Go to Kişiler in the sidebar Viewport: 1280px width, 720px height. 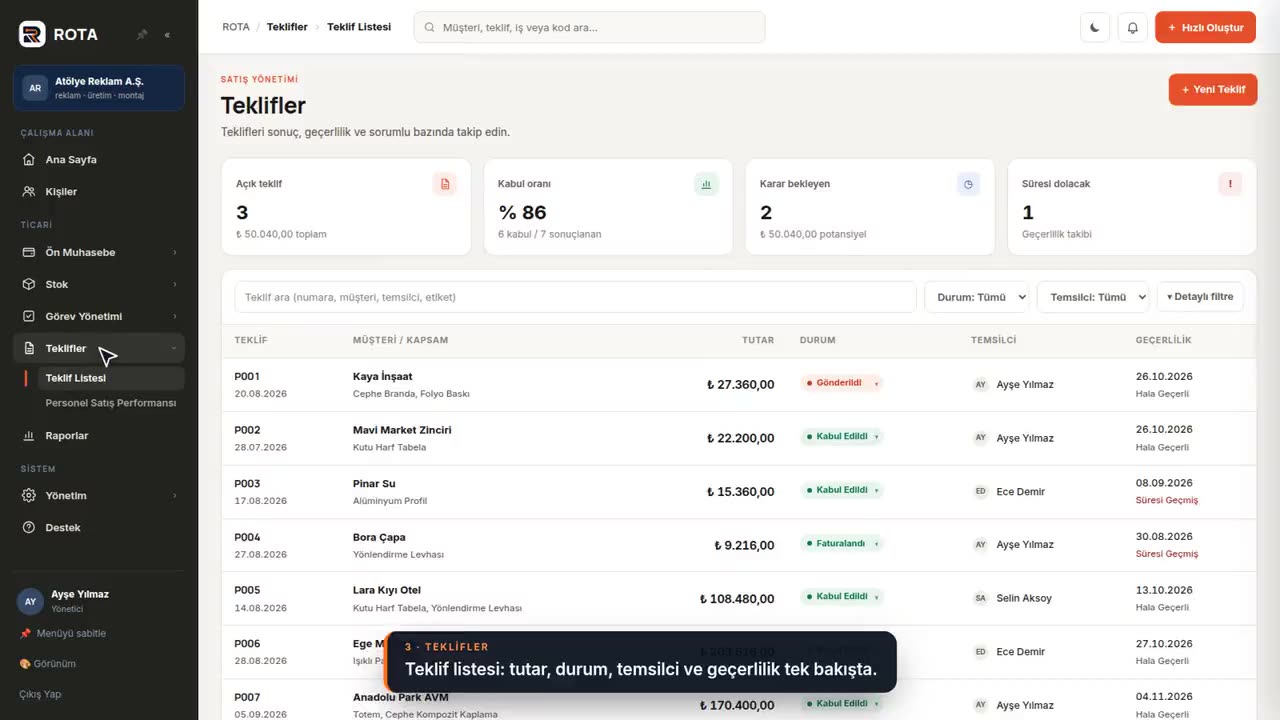pyautogui.click(x=99, y=192)
